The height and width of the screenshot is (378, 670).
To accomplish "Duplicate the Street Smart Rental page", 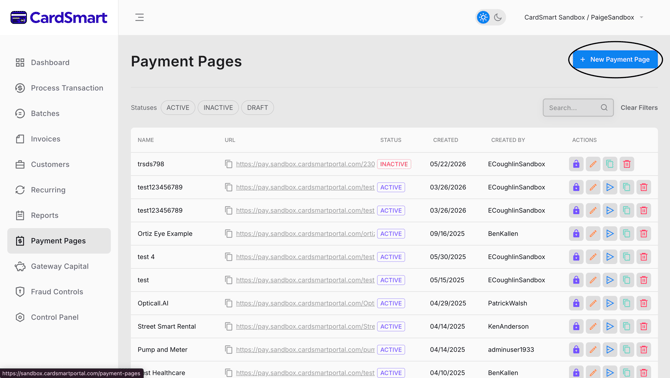I will [626, 326].
